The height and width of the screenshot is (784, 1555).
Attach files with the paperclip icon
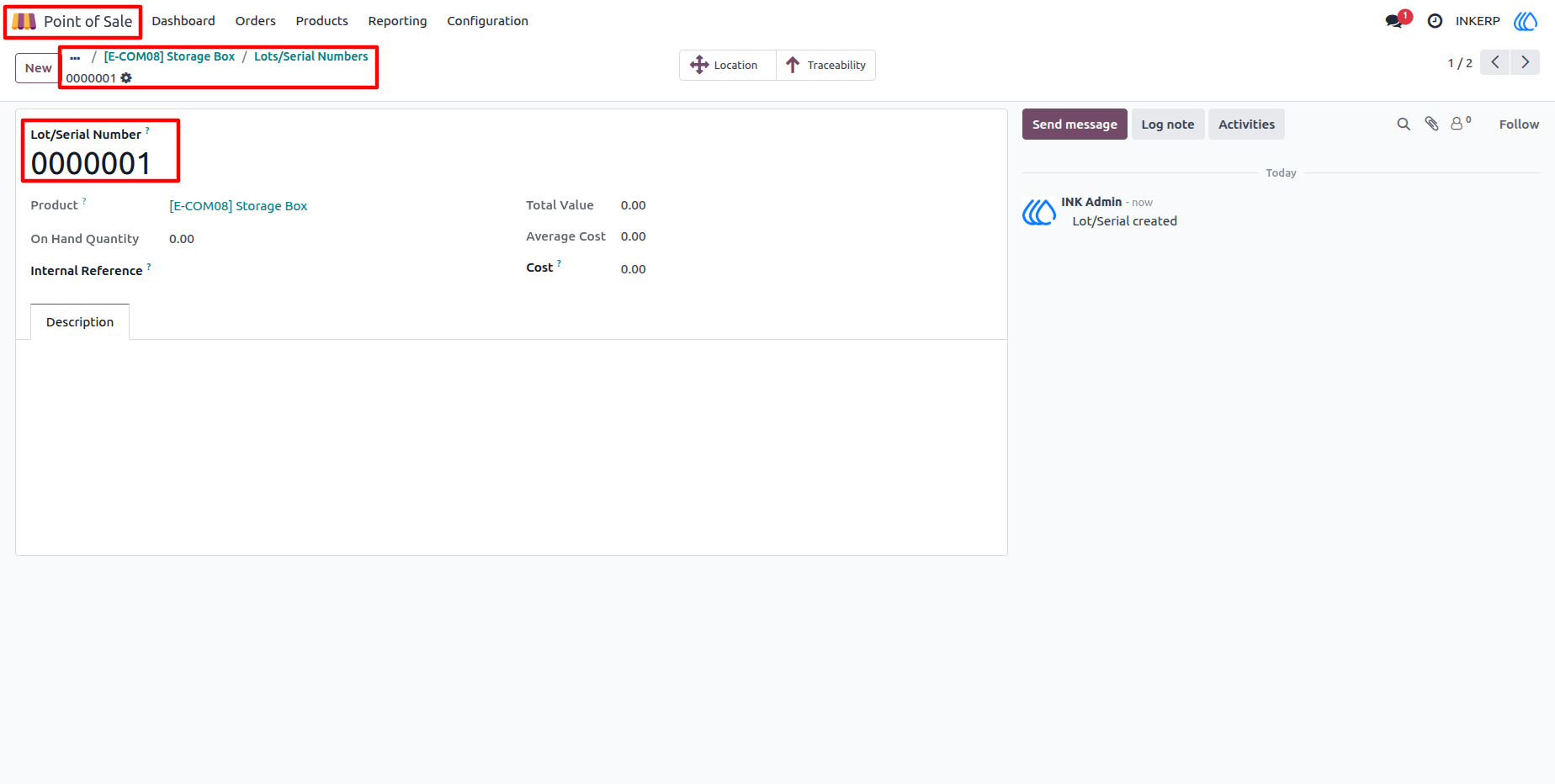pyautogui.click(x=1431, y=124)
